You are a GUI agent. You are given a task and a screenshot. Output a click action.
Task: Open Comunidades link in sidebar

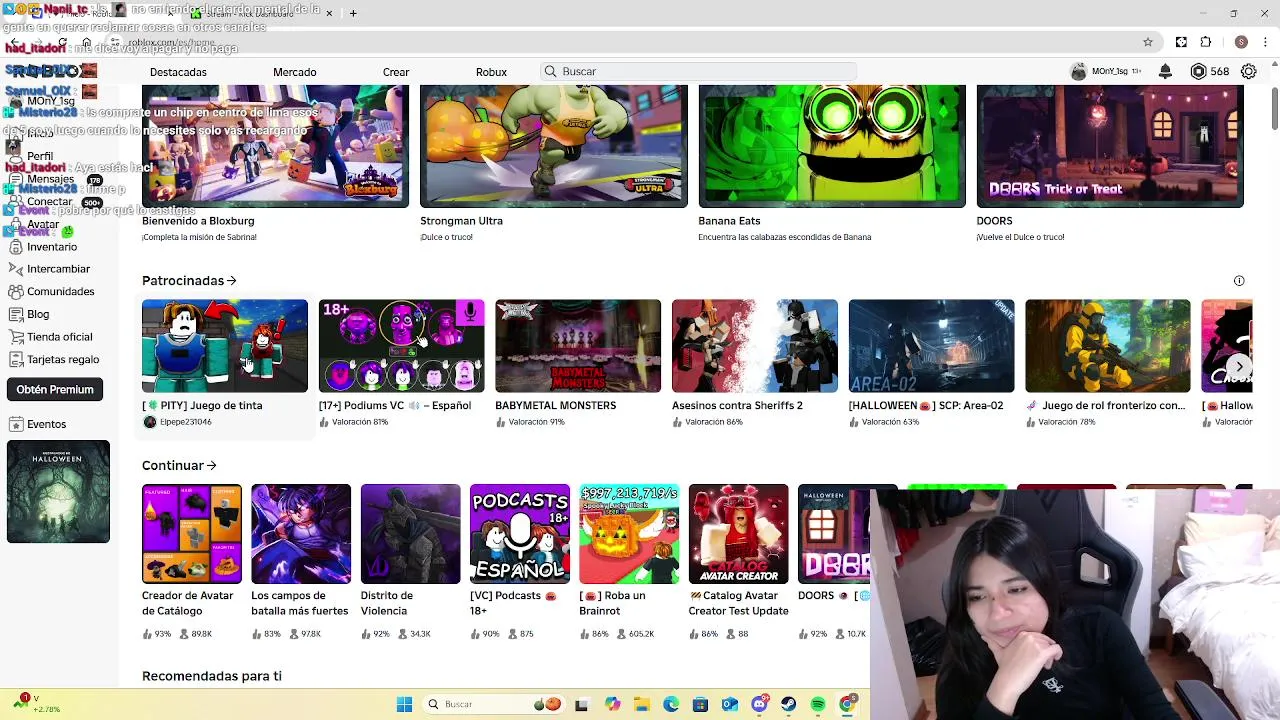pyautogui.click(x=61, y=292)
